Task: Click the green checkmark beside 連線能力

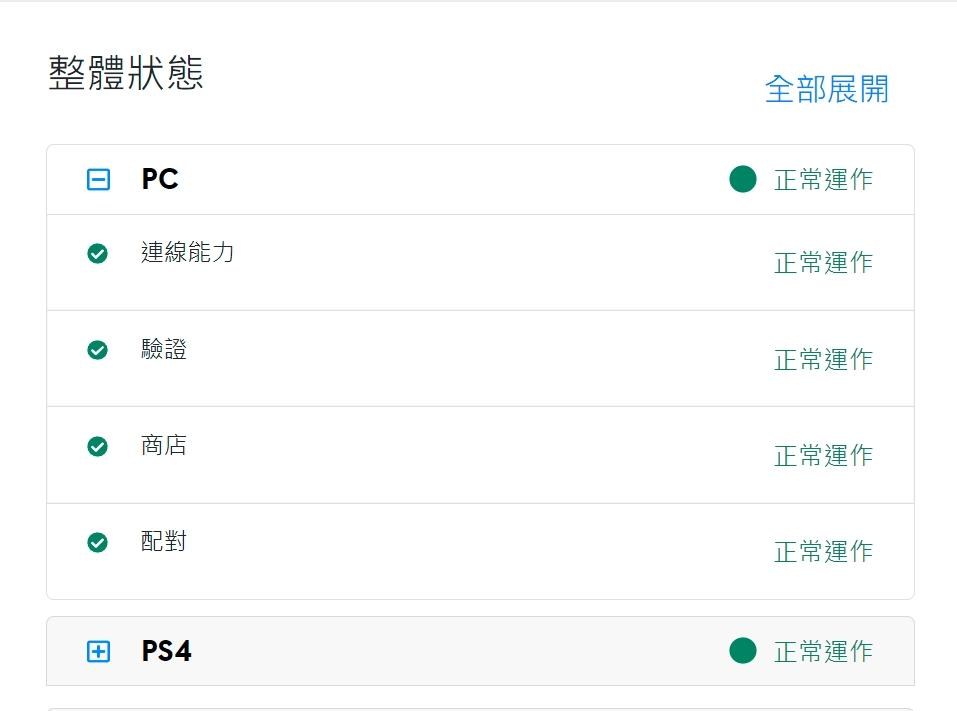Action: [x=98, y=253]
